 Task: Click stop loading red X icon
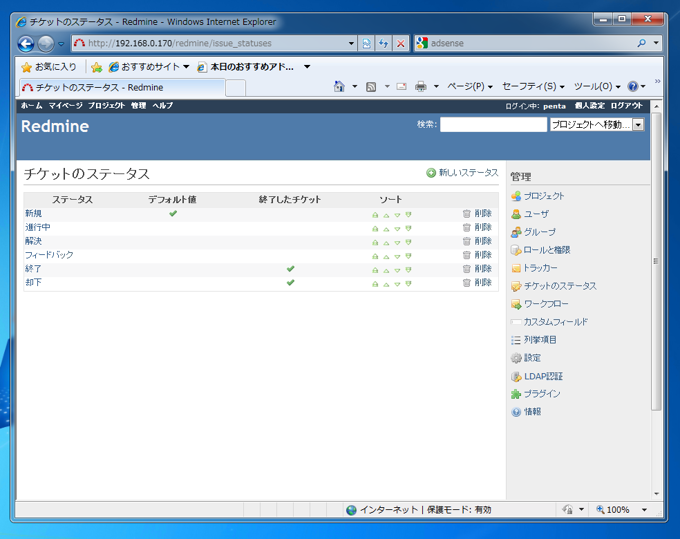pos(401,43)
